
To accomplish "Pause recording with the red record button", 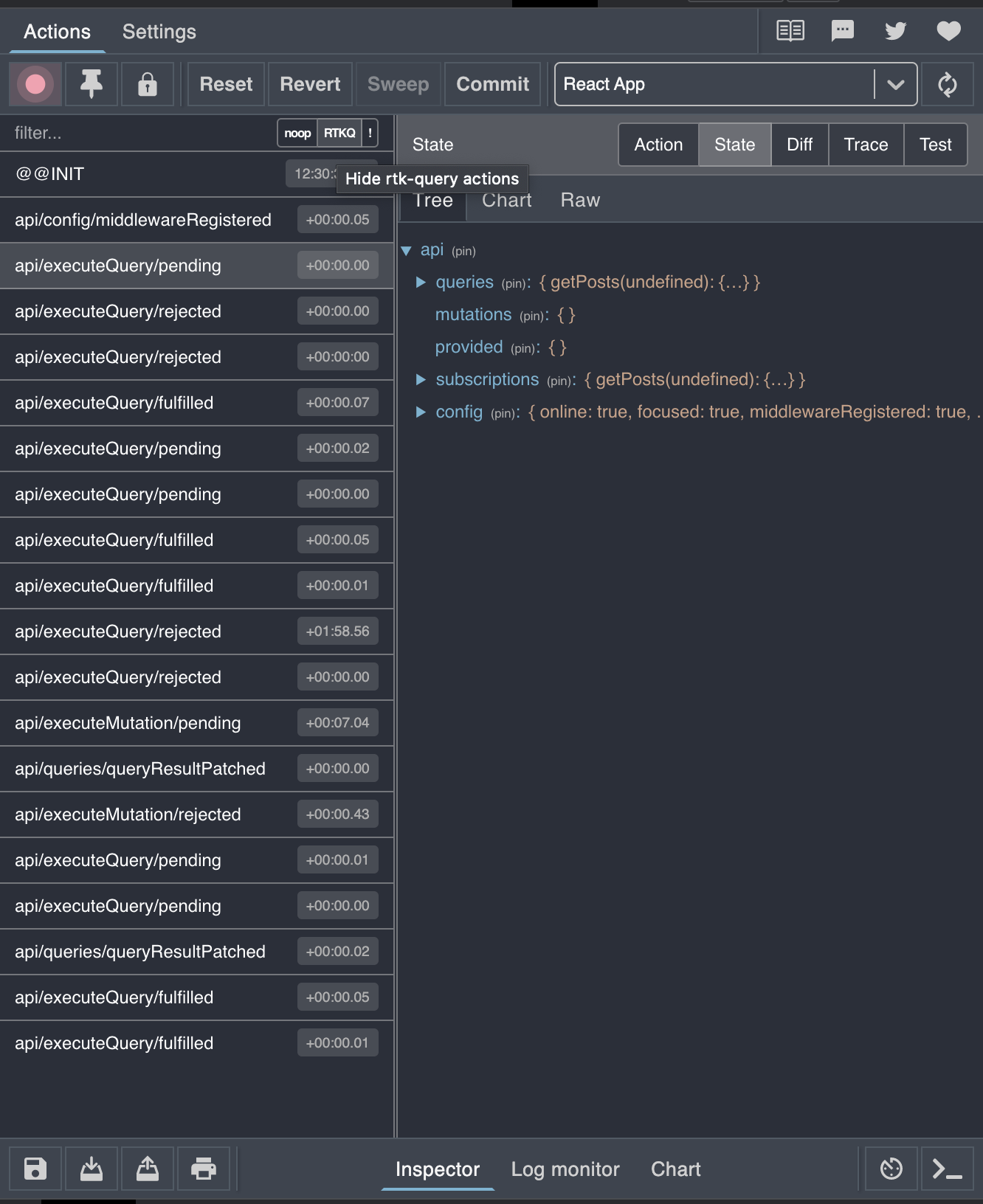I will pos(35,84).
